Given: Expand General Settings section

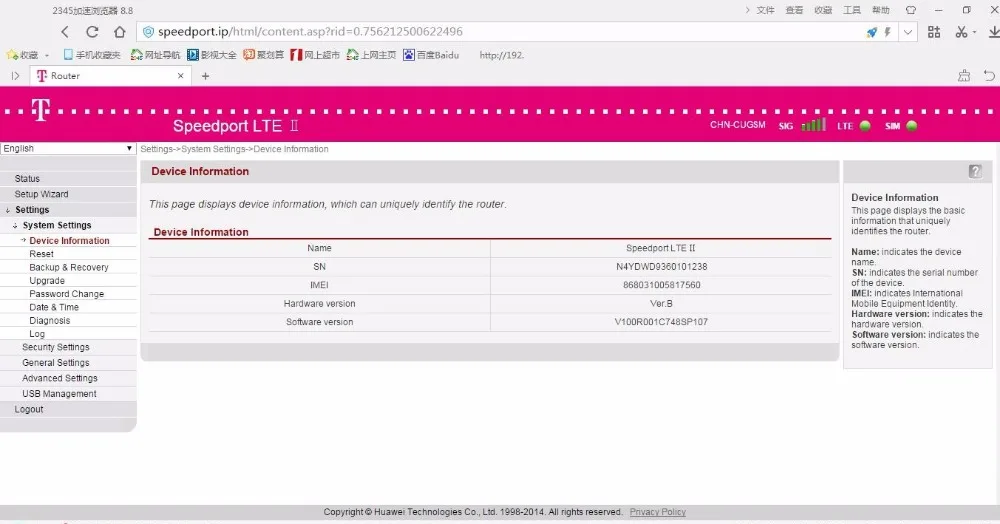Looking at the screenshot, I should pos(55,363).
